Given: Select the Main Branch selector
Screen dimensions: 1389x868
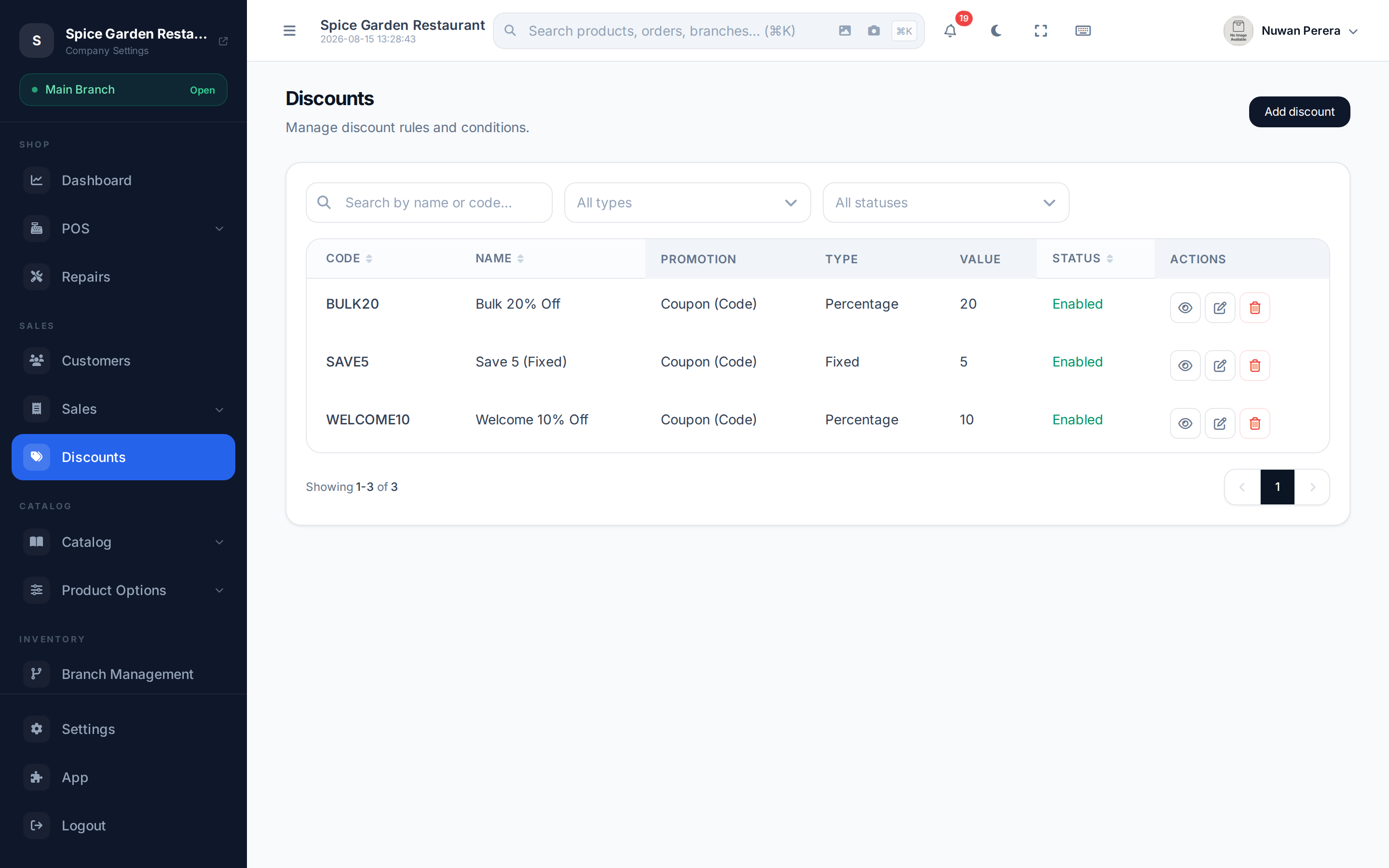Looking at the screenshot, I should (123, 90).
